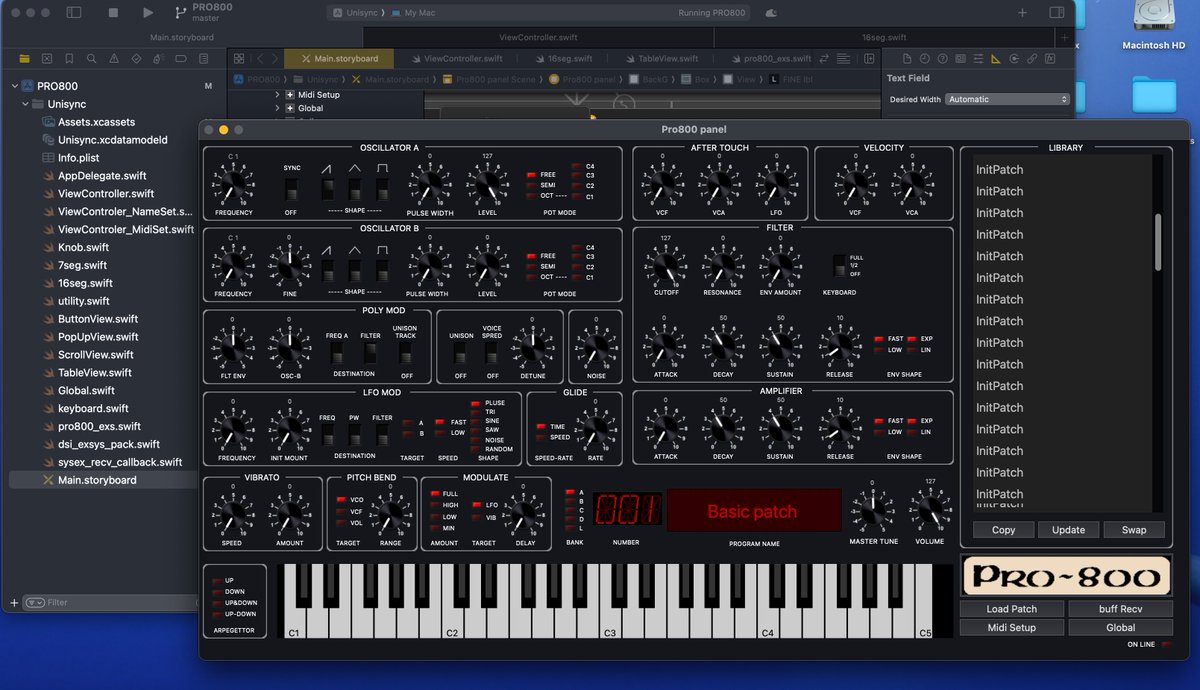Toggle LFO Mod PW destination switch
1200x690 pixels.
coord(354,434)
